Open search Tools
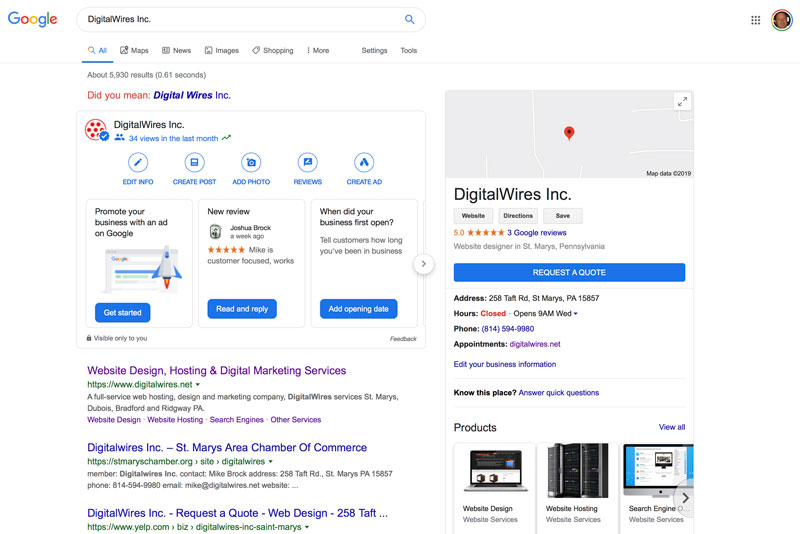The image size is (800, 534). [x=409, y=50]
